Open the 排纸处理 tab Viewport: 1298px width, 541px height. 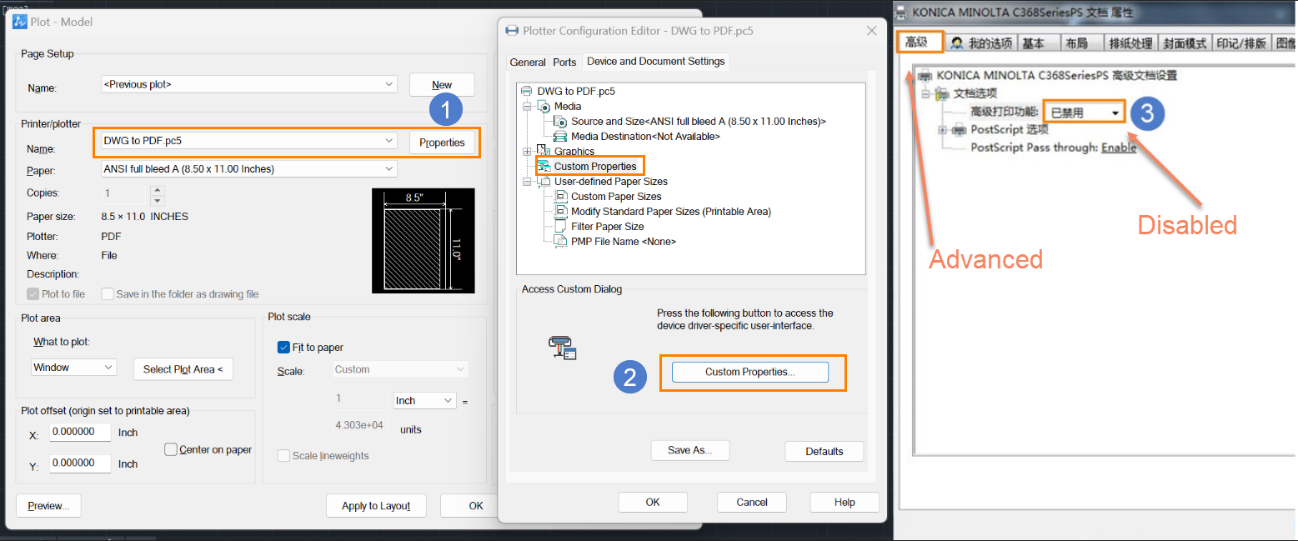1131,43
